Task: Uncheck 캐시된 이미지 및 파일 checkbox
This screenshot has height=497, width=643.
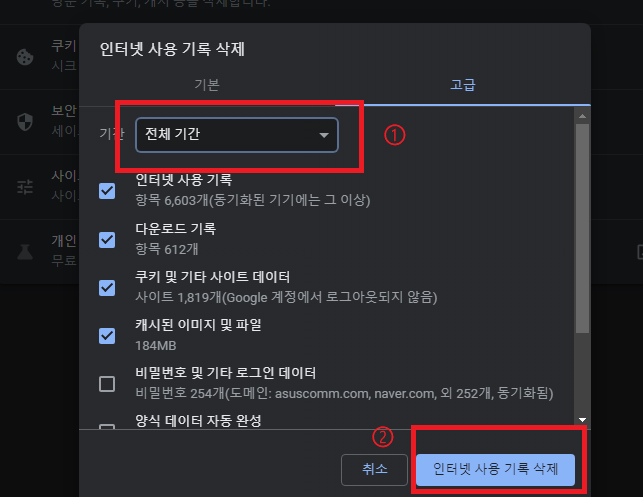Action: (x=107, y=336)
